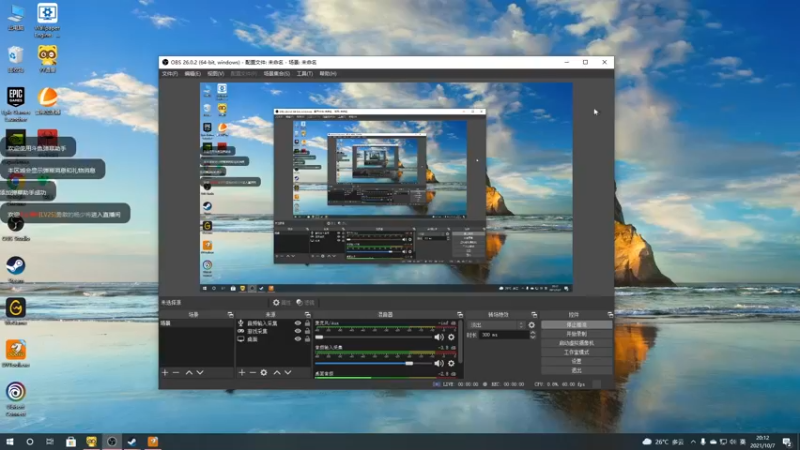Open 音频输入采集 mixer channel gear menu
The height and width of the screenshot is (450, 800).
coord(451,363)
